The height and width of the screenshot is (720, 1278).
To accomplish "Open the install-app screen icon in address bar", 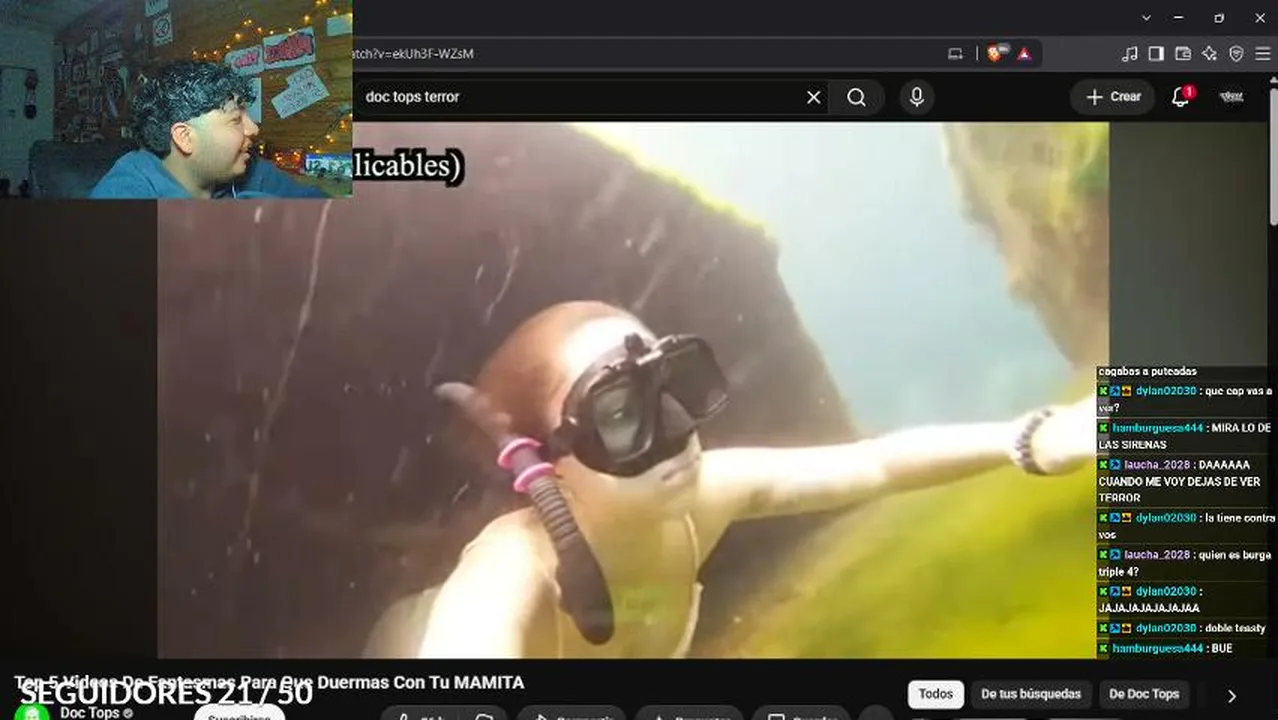I will [955, 54].
